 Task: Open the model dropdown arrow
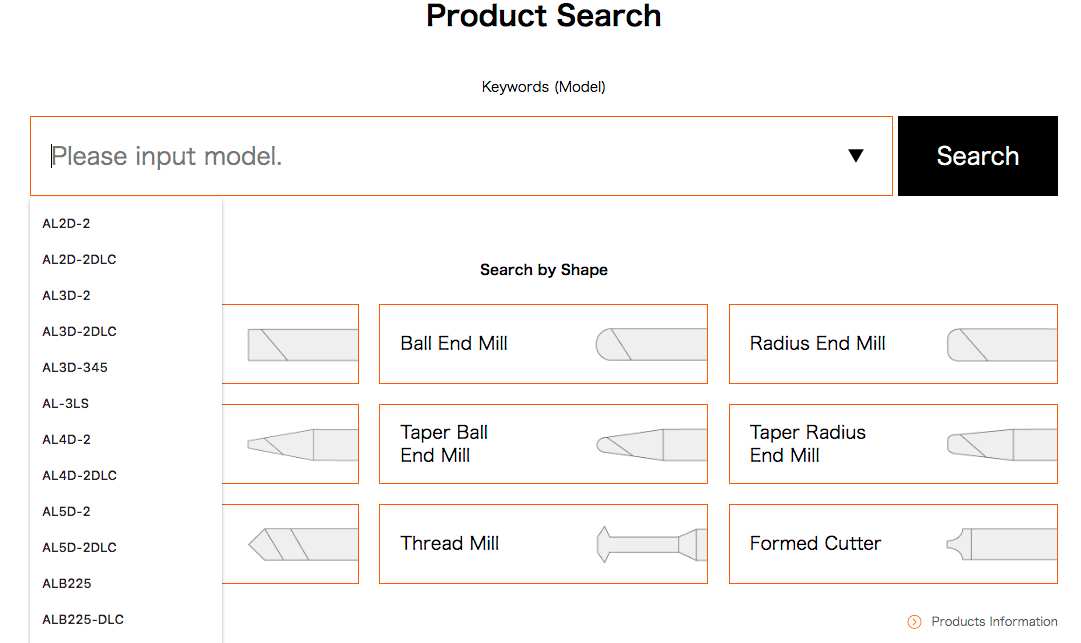coord(856,156)
